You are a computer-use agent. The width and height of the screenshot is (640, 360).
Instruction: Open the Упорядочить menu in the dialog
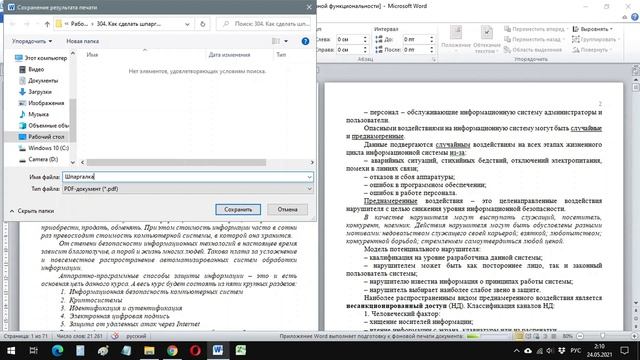[x=32, y=41]
